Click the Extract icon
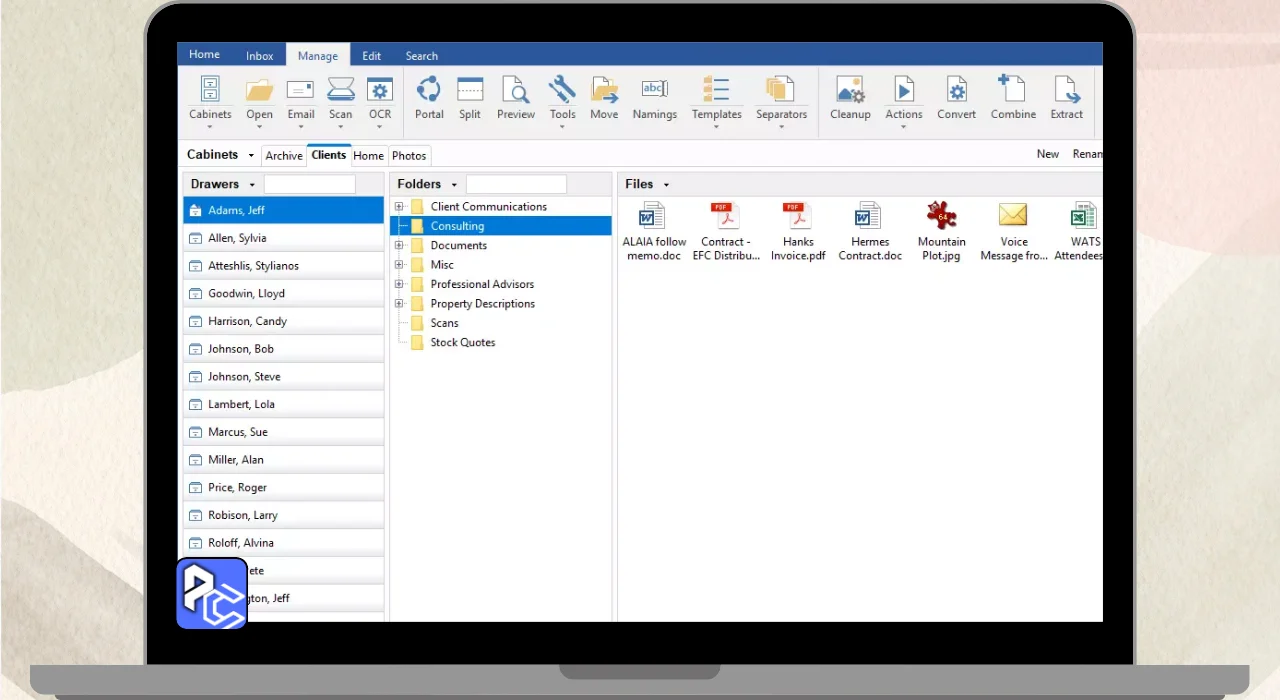 [x=1066, y=91]
